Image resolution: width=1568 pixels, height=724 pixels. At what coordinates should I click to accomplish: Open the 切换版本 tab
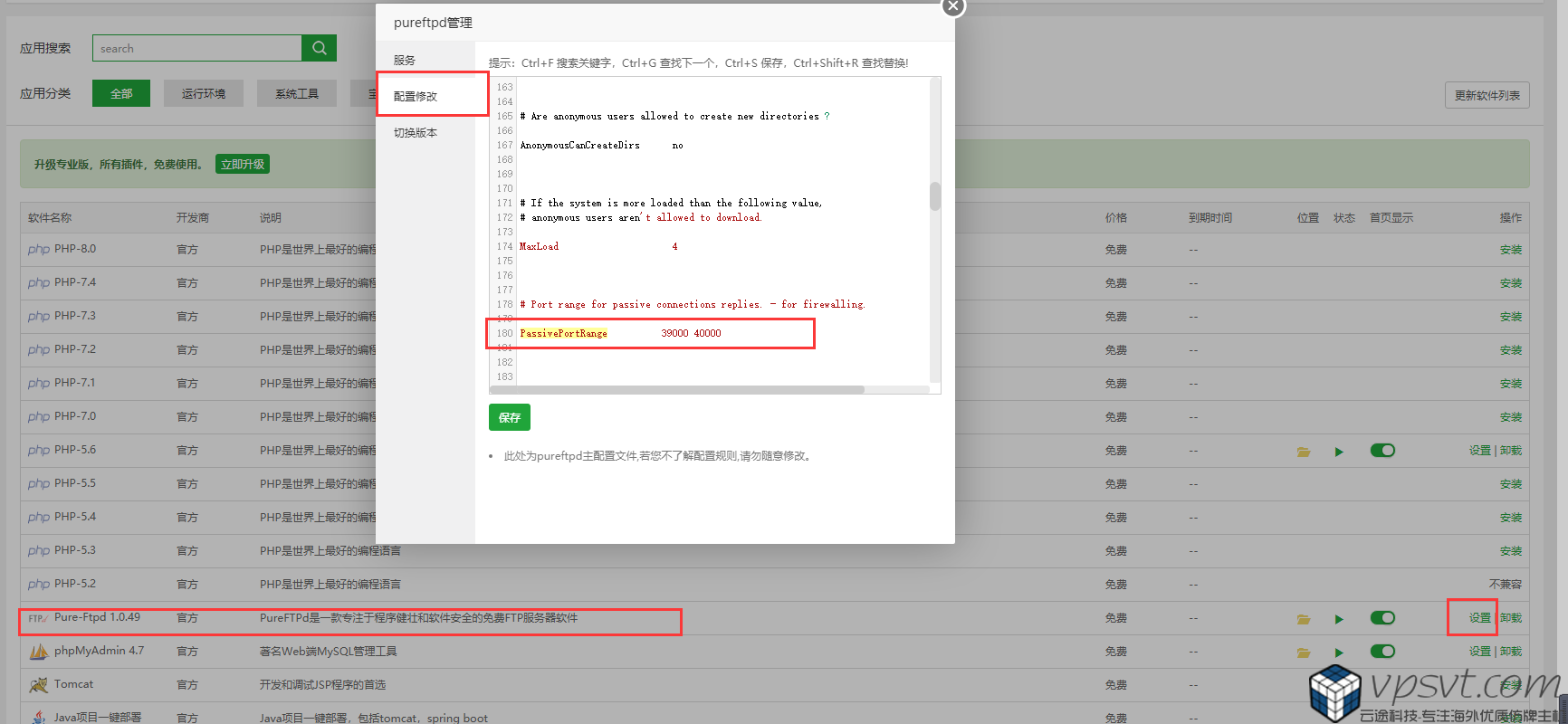416,133
